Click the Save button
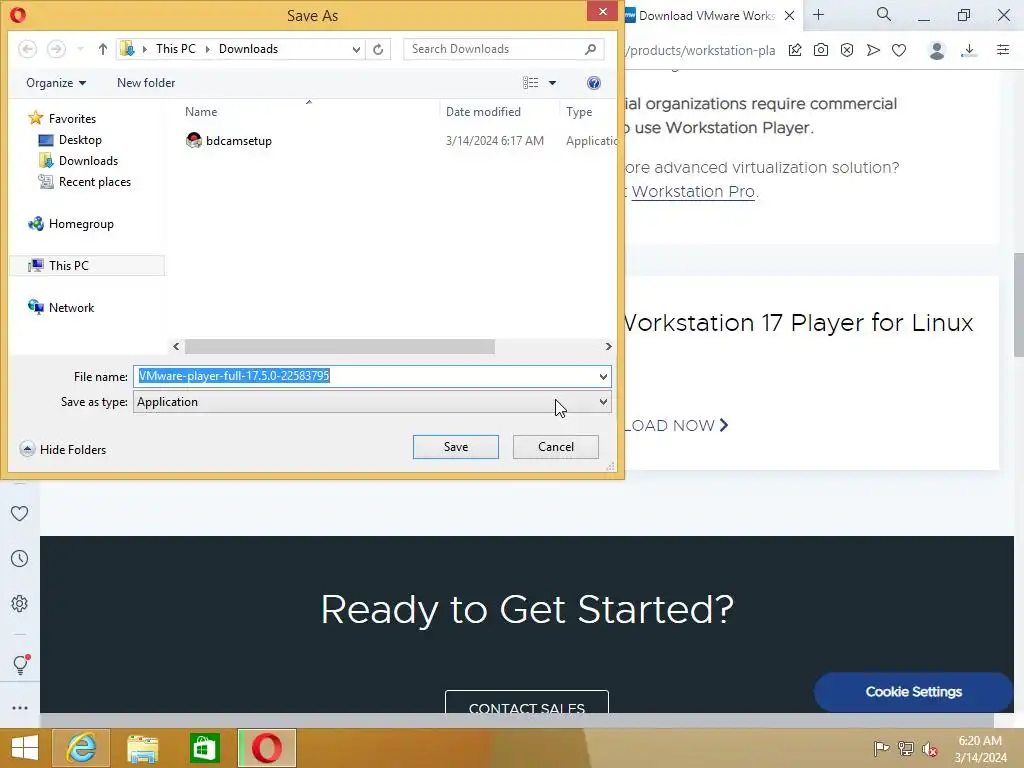Viewport: 1024px width, 768px height. pyautogui.click(x=456, y=447)
